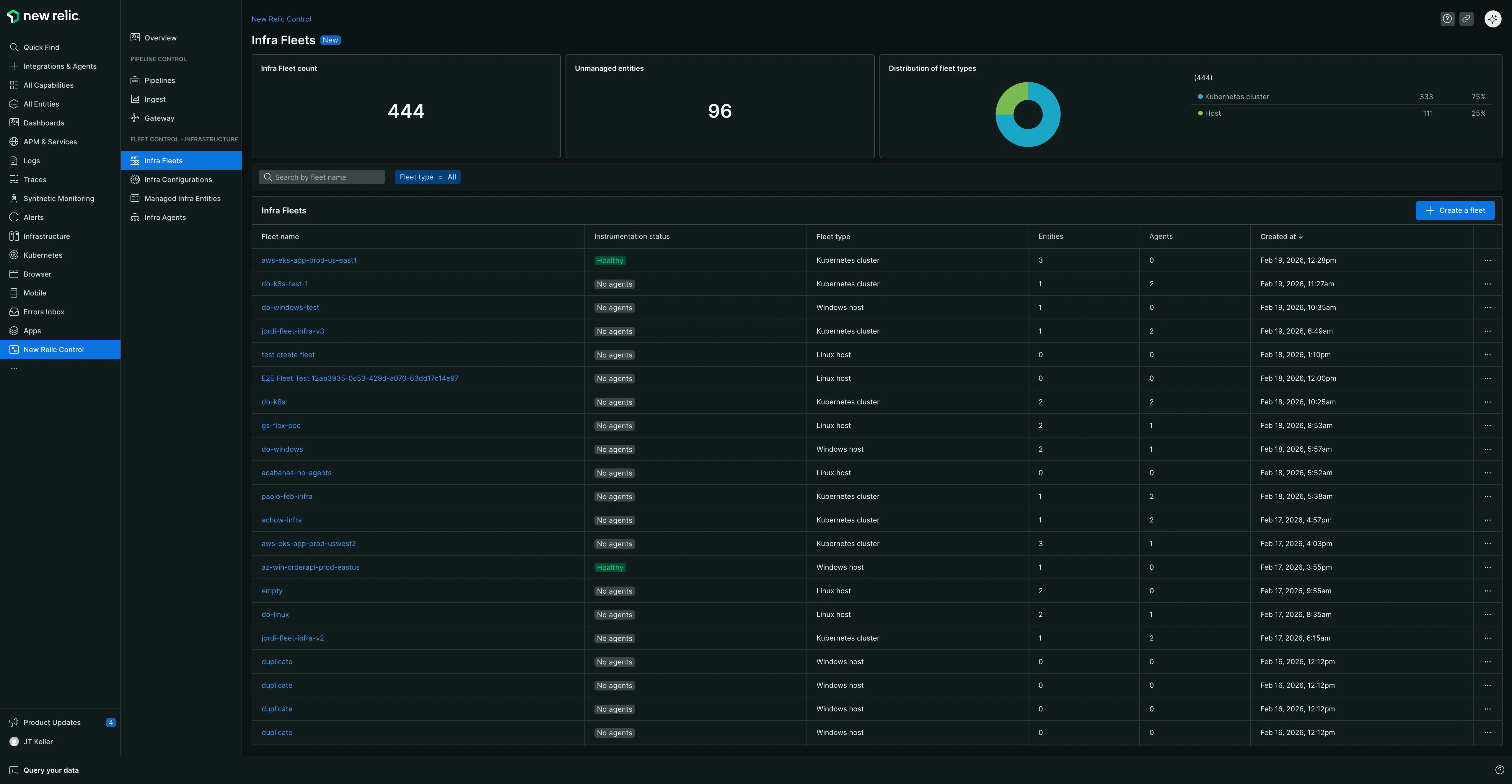The width and height of the screenshot is (1512, 784).
Task: Open actions menu for aws-eks-app-prod-us-east1
Action: (x=1488, y=260)
